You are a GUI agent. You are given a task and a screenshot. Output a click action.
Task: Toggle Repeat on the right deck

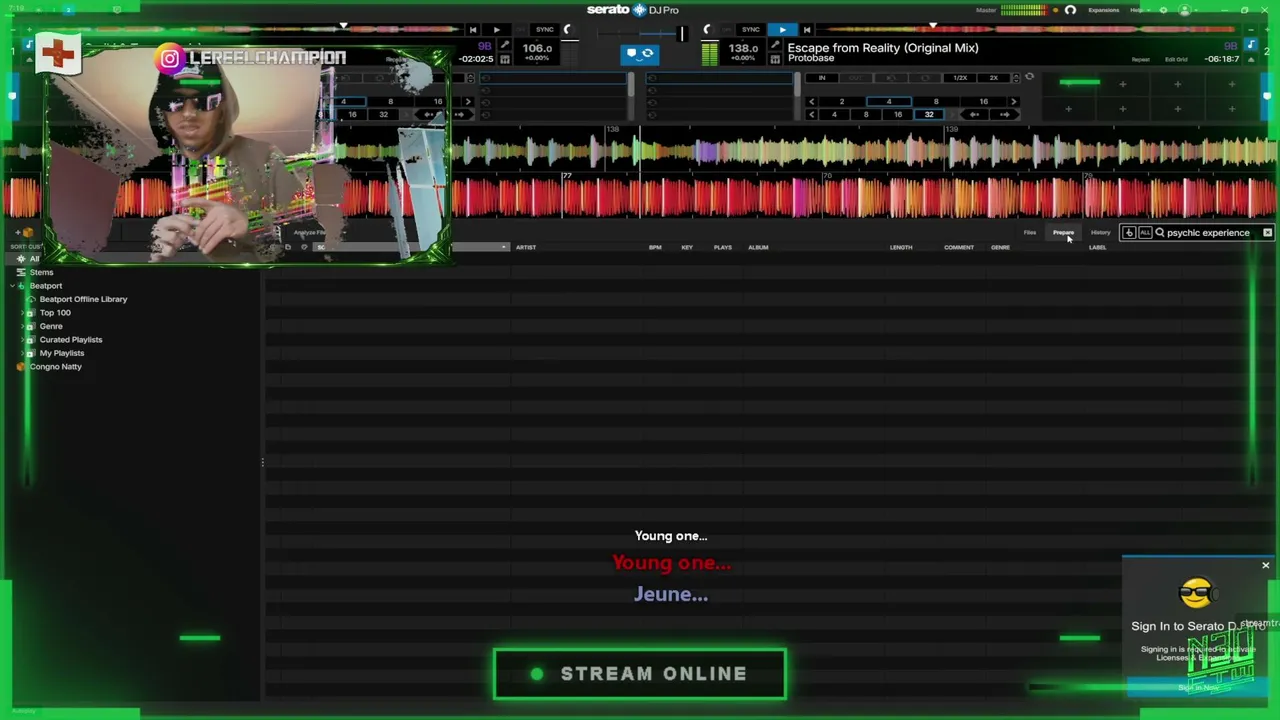click(1140, 60)
